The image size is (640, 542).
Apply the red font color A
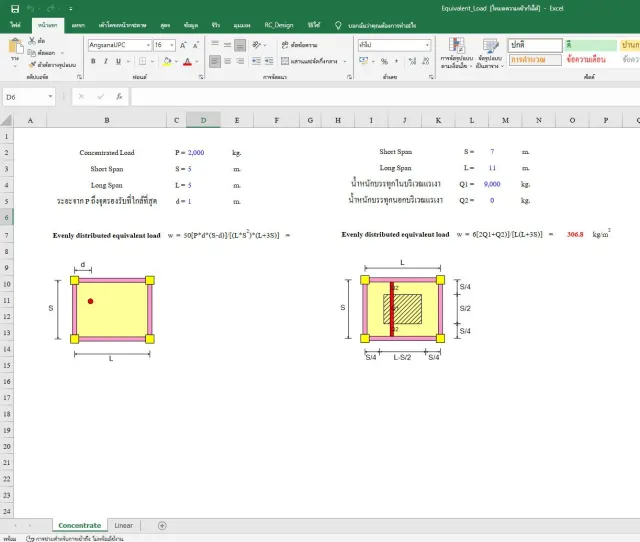(187, 61)
